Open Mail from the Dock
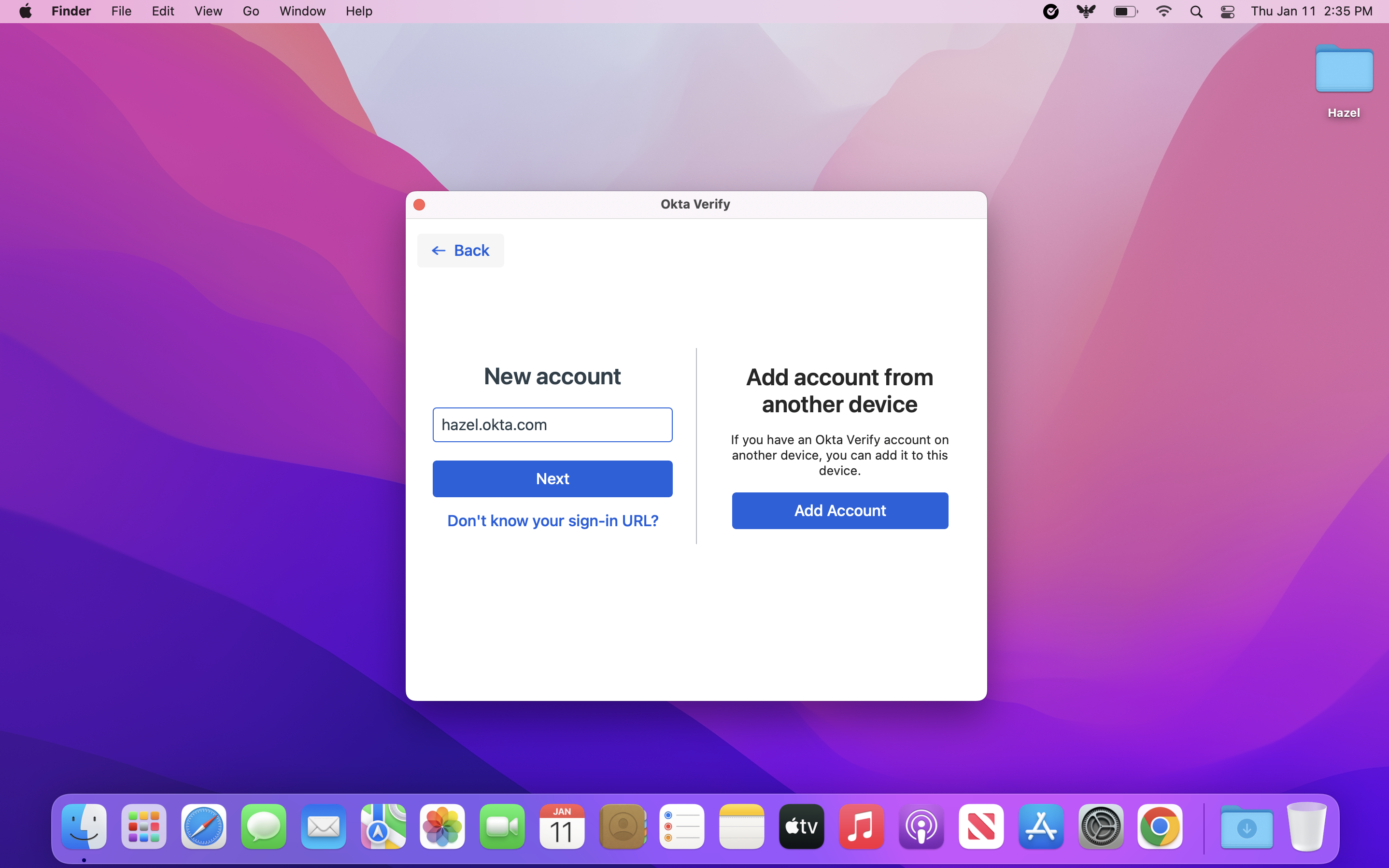 click(323, 826)
